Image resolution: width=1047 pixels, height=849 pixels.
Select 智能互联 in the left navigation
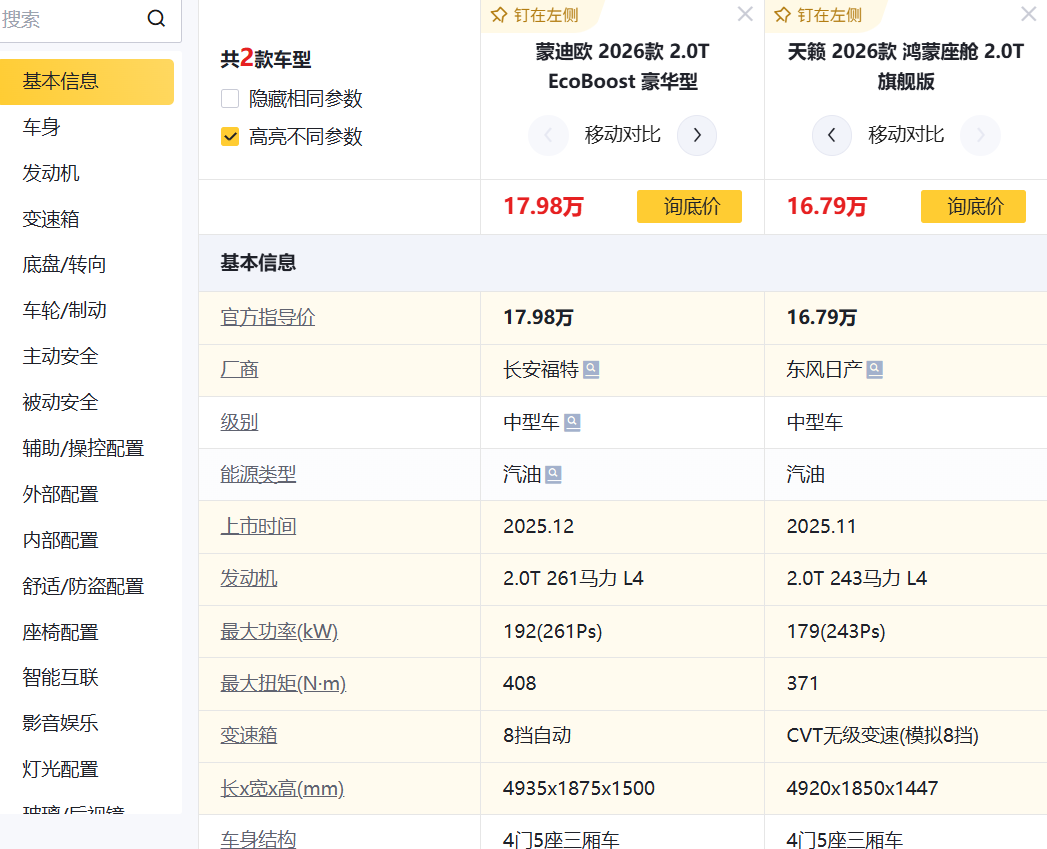61,677
